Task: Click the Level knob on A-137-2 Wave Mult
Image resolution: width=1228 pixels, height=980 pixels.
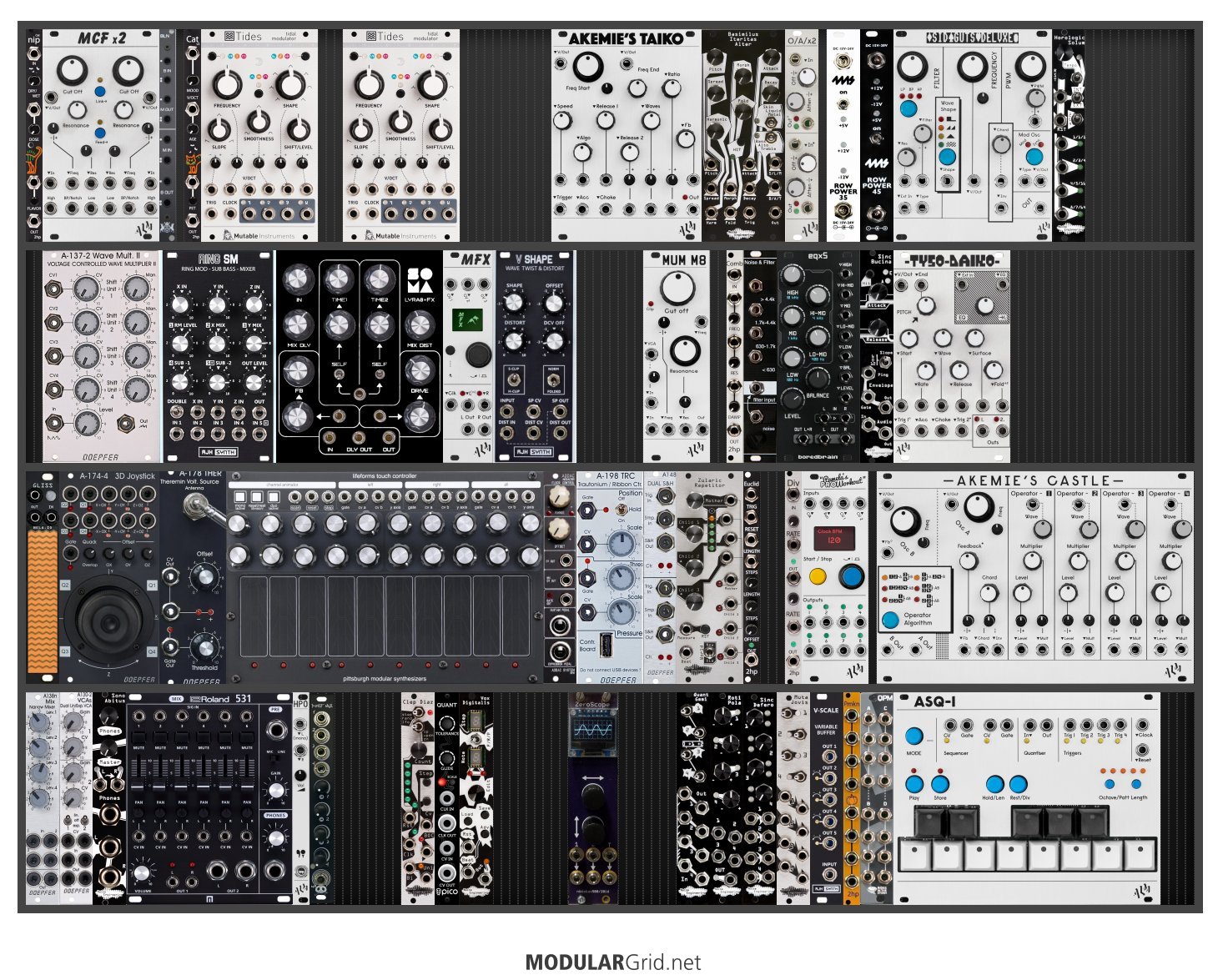Action: [x=86, y=424]
